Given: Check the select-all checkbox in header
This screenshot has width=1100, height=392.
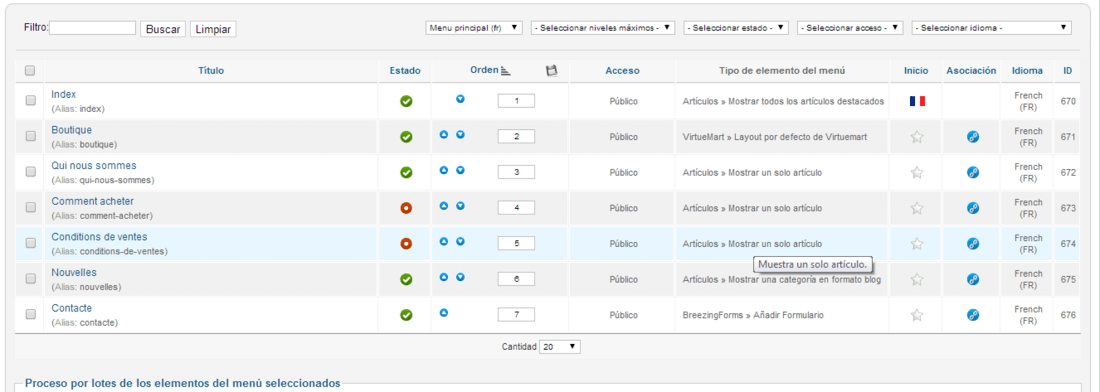Looking at the screenshot, I should [x=29, y=70].
